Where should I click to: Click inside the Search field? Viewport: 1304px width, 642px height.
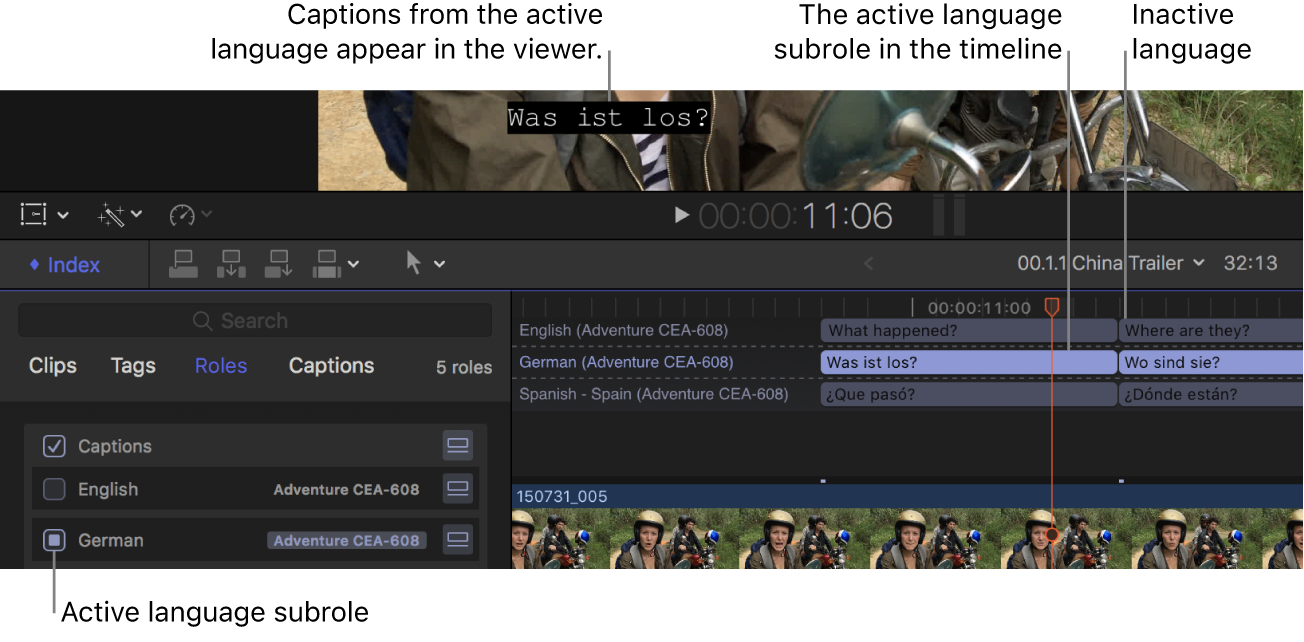click(x=254, y=320)
